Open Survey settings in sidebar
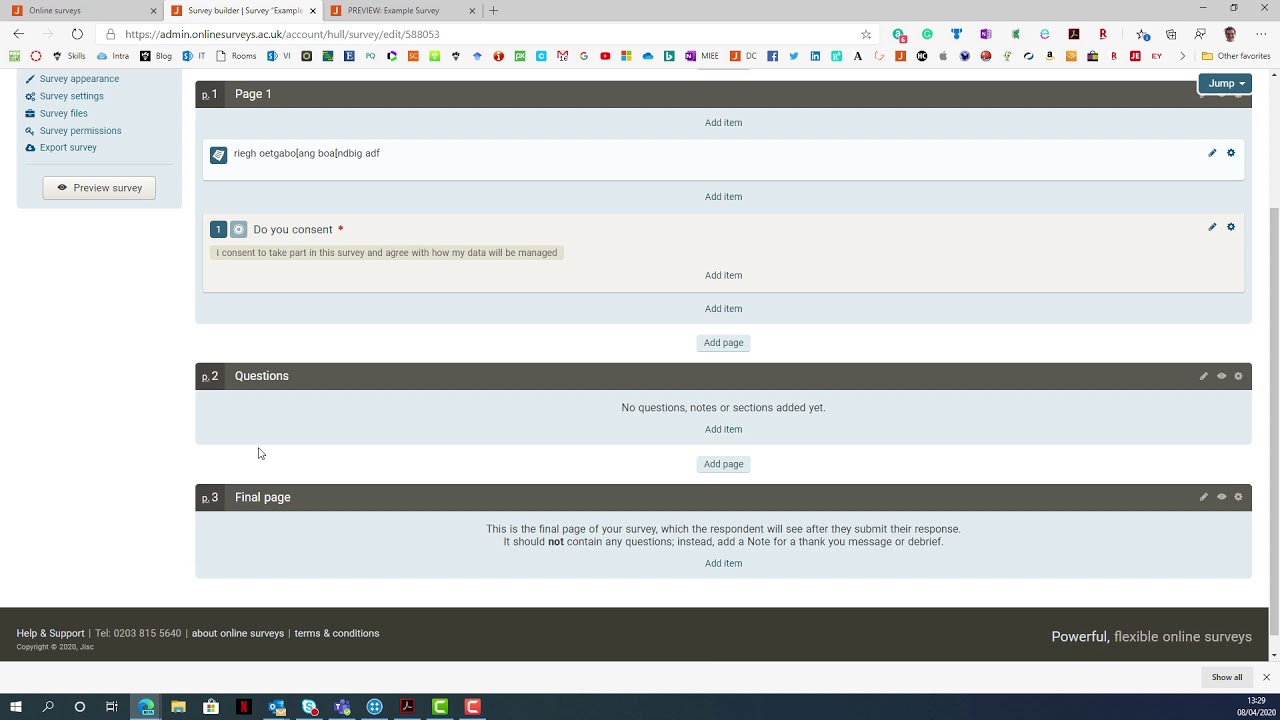Viewport: 1280px width, 720px height. (72, 96)
